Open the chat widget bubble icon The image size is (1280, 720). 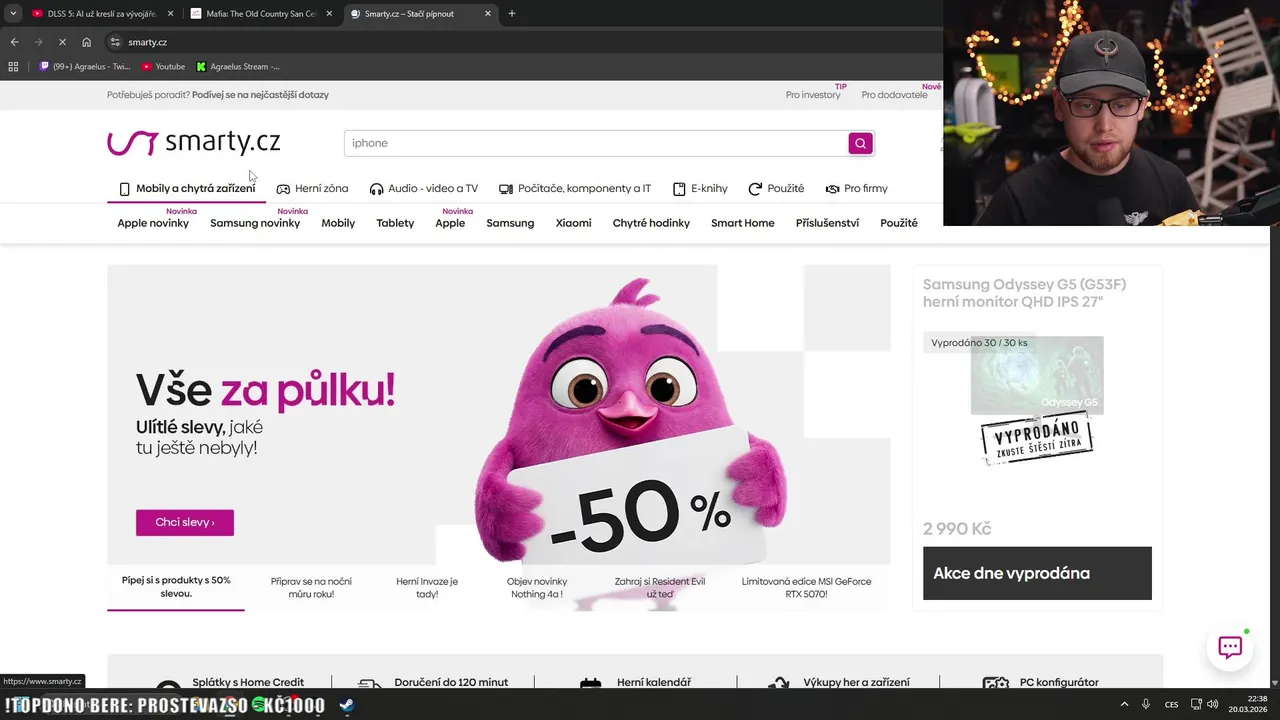(x=1230, y=647)
